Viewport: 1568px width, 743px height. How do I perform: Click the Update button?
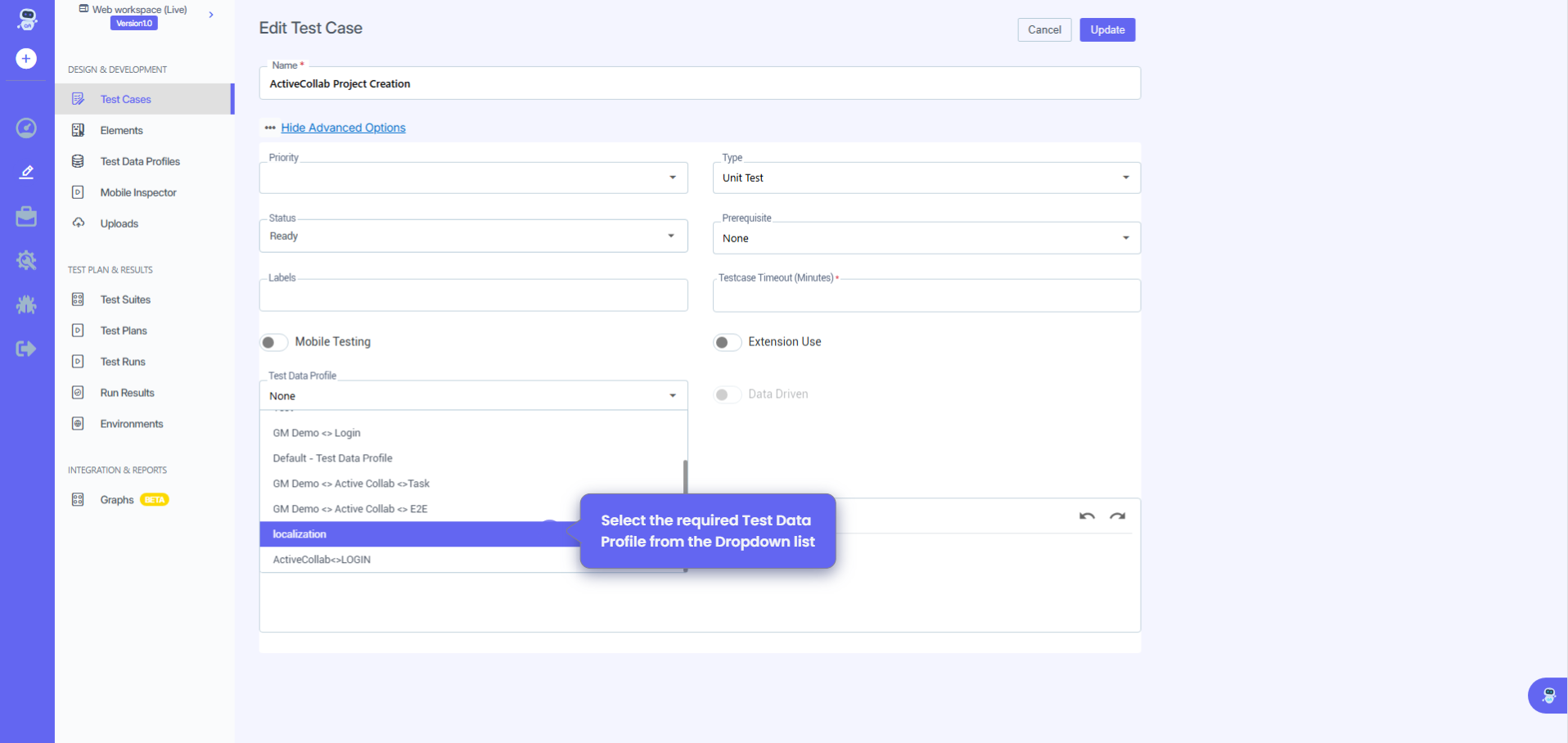coord(1106,29)
